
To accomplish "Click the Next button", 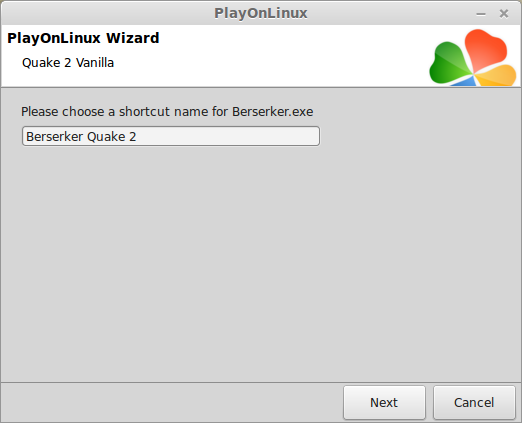I will coord(384,402).
